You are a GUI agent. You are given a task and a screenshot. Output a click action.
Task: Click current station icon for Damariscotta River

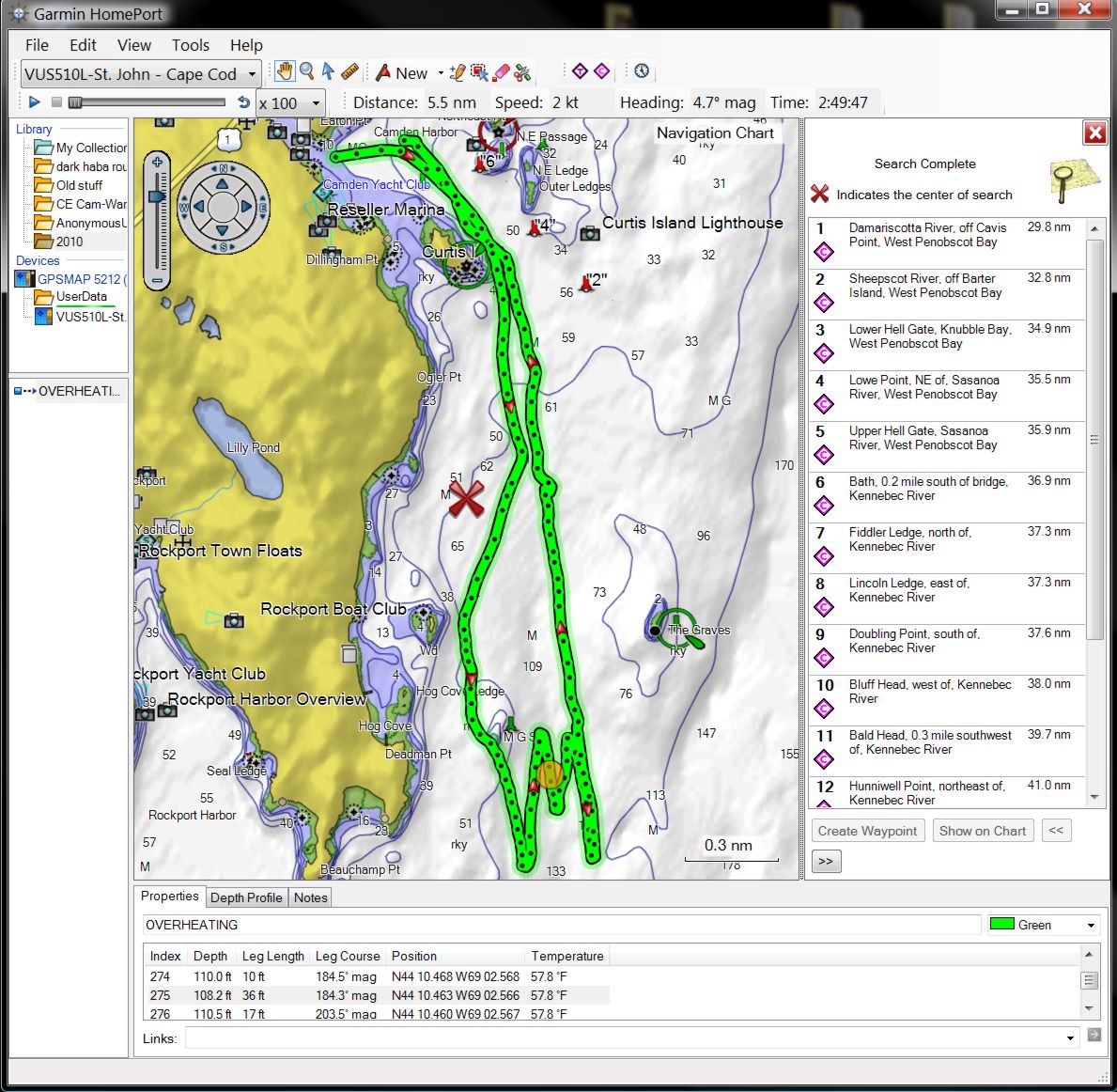(824, 253)
